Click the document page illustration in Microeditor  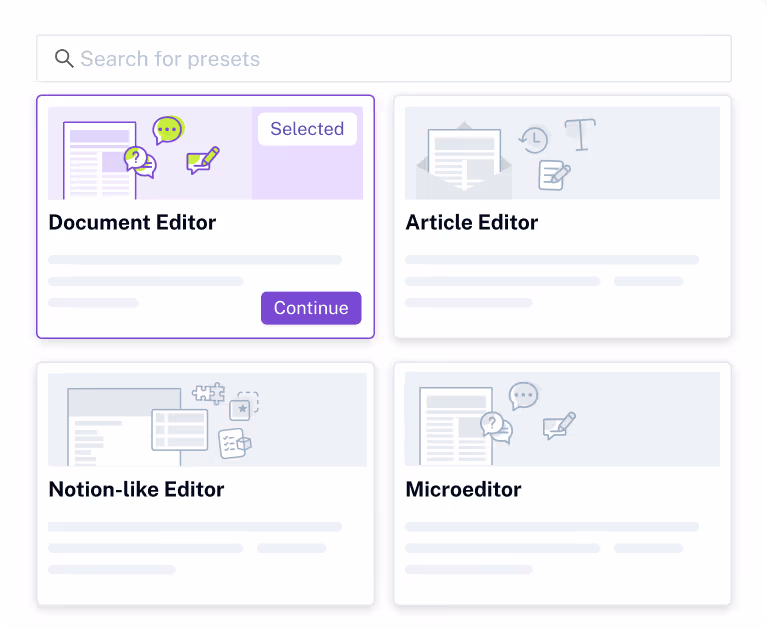[455, 425]
